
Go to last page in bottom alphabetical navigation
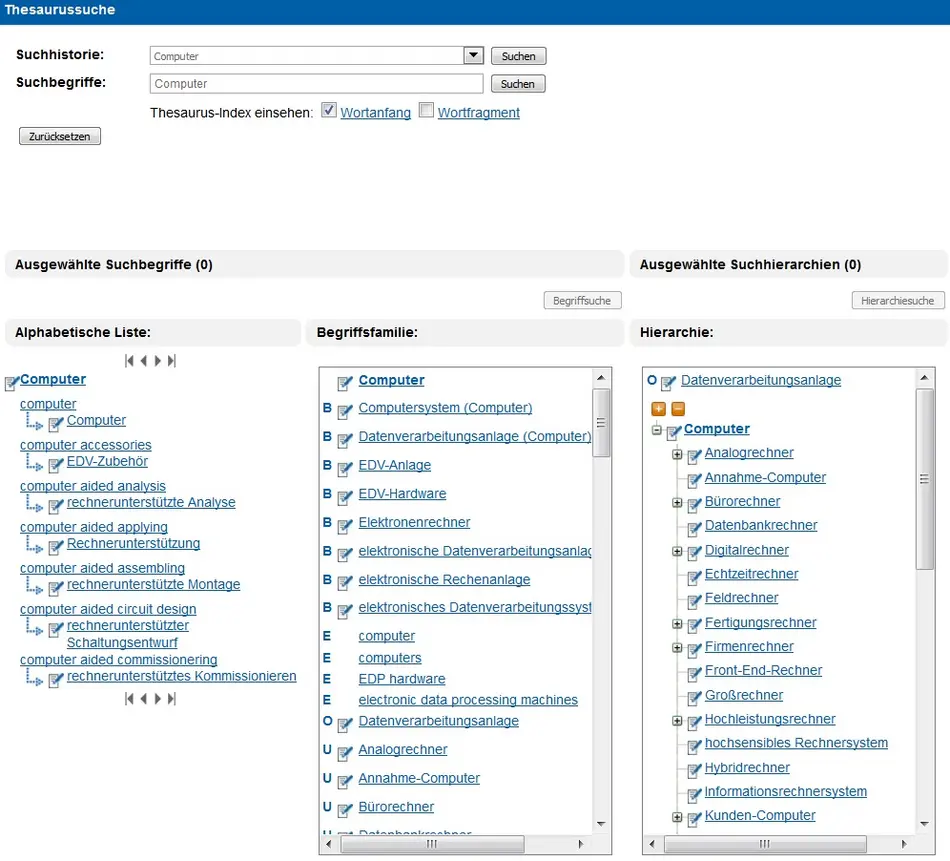coord(172,699)
